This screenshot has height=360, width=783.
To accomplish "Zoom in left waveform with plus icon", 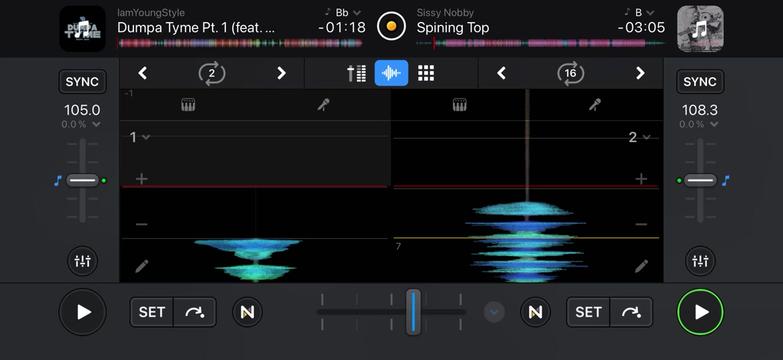I will (142, 179).
